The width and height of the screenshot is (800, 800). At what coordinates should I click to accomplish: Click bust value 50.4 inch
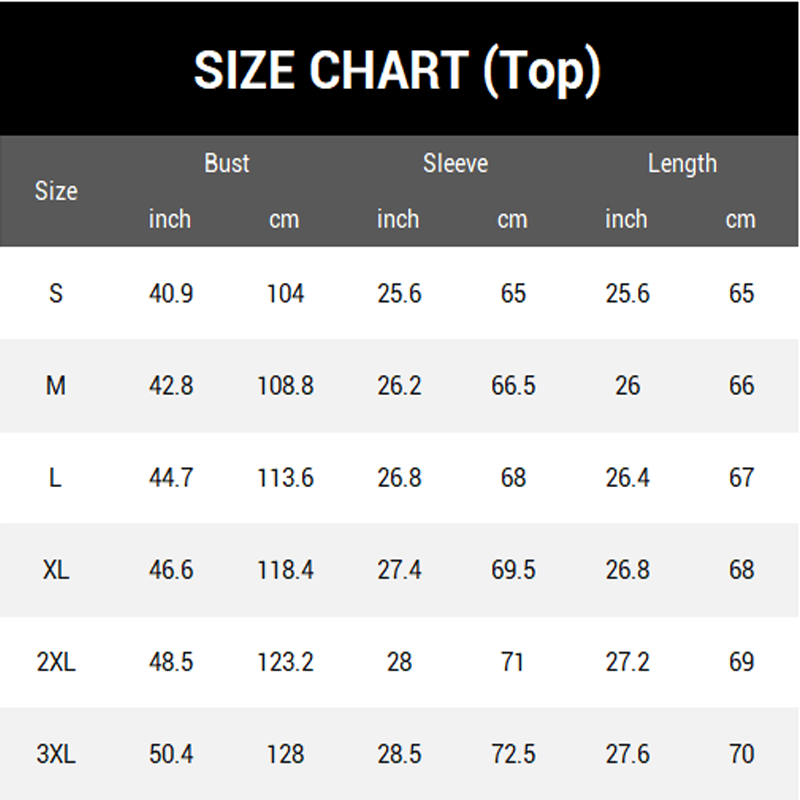click(171, 754)
